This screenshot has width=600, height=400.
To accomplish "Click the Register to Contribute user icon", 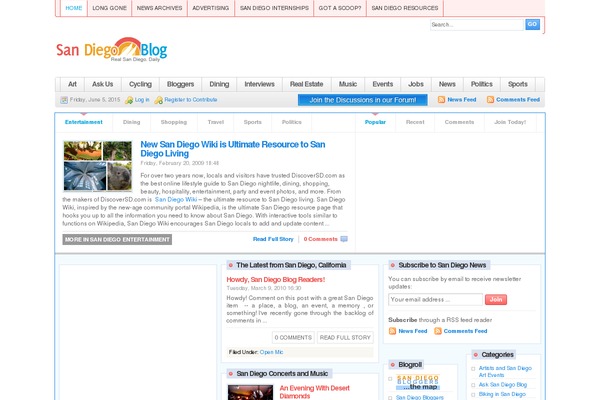I will tap(158, 100).
